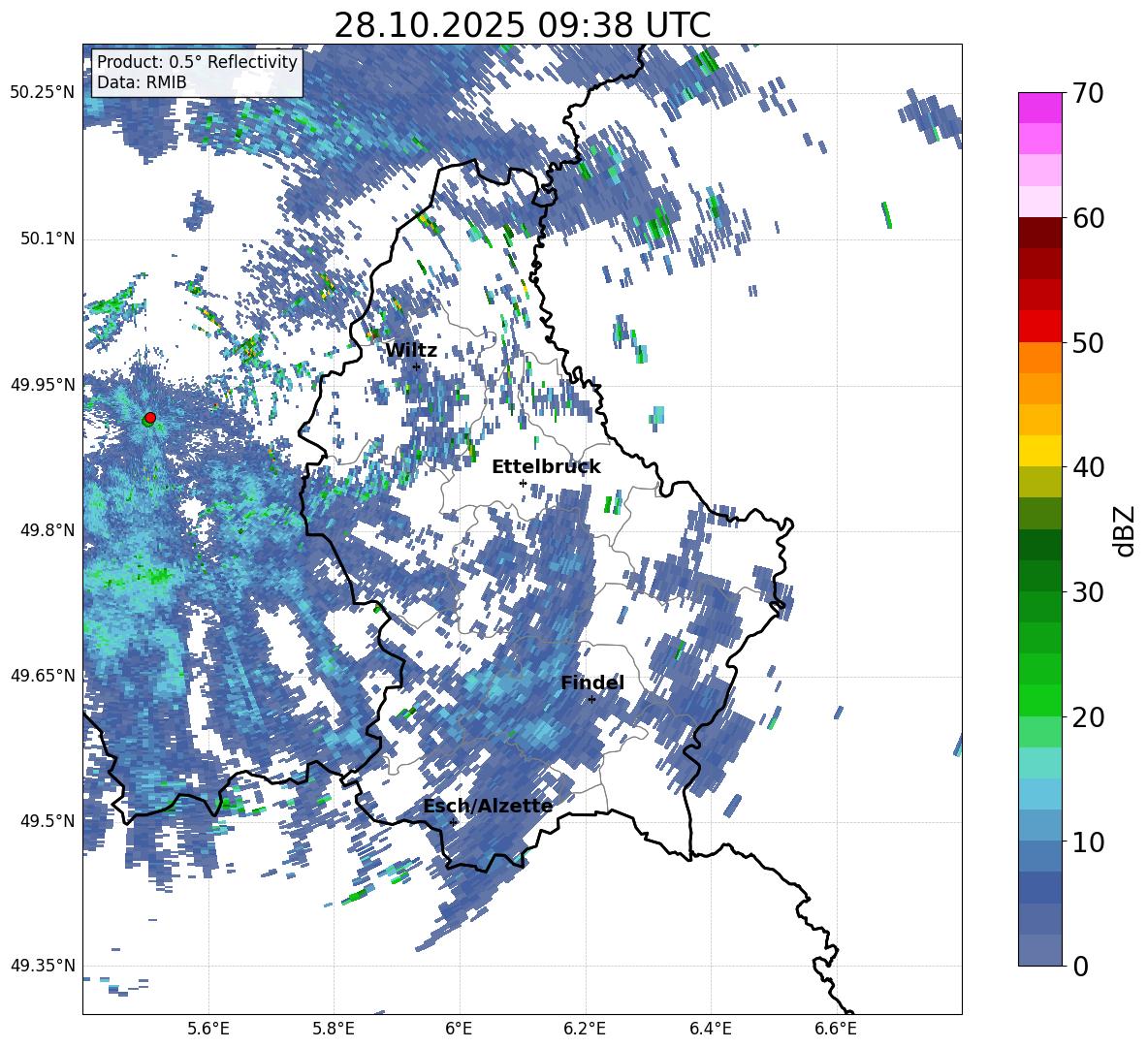
Task: Click the Esch/Alzette city label
Action: coord(488,807)
